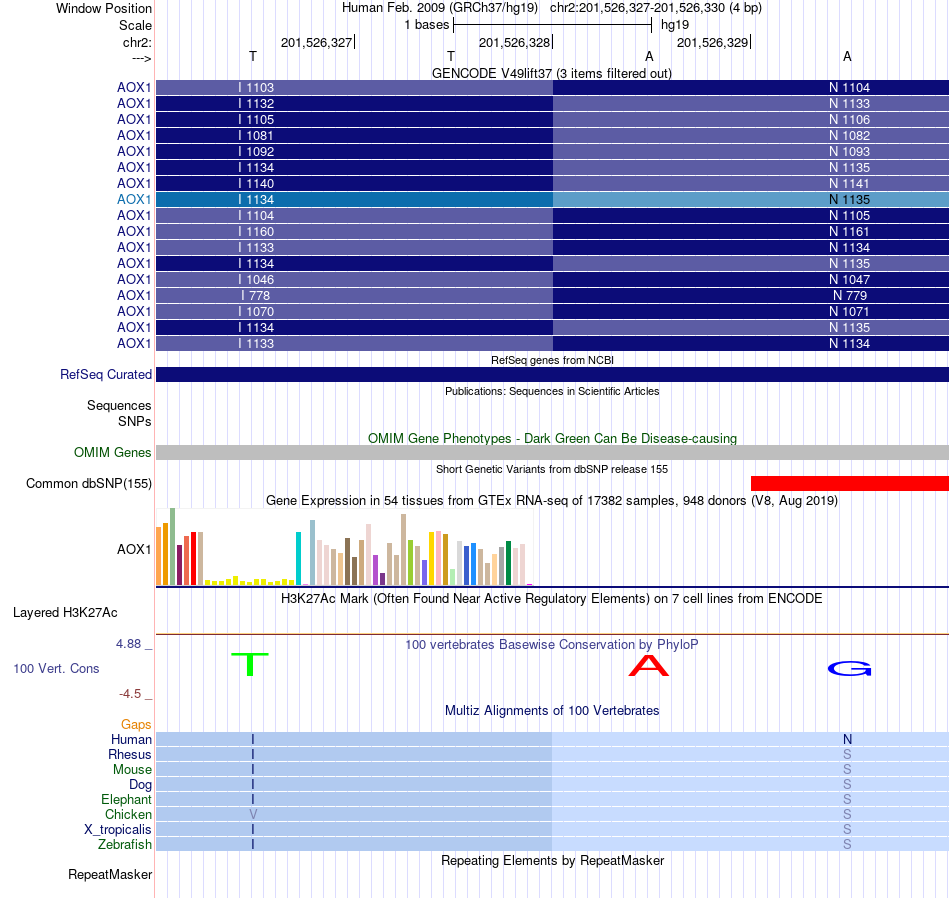950x898 pixels.
Task: Click the codon label N 1106
Action: pos(849,119)
